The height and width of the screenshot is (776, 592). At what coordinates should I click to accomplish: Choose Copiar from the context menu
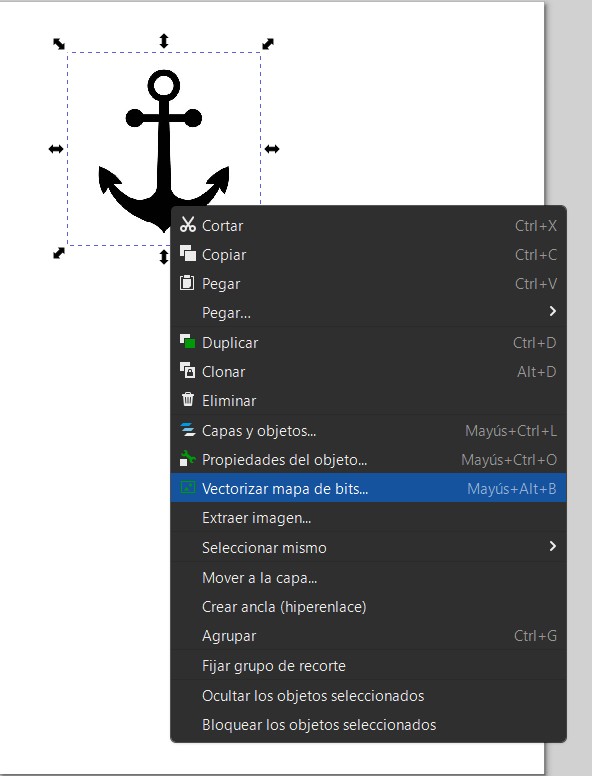click(x=368, y=254)
